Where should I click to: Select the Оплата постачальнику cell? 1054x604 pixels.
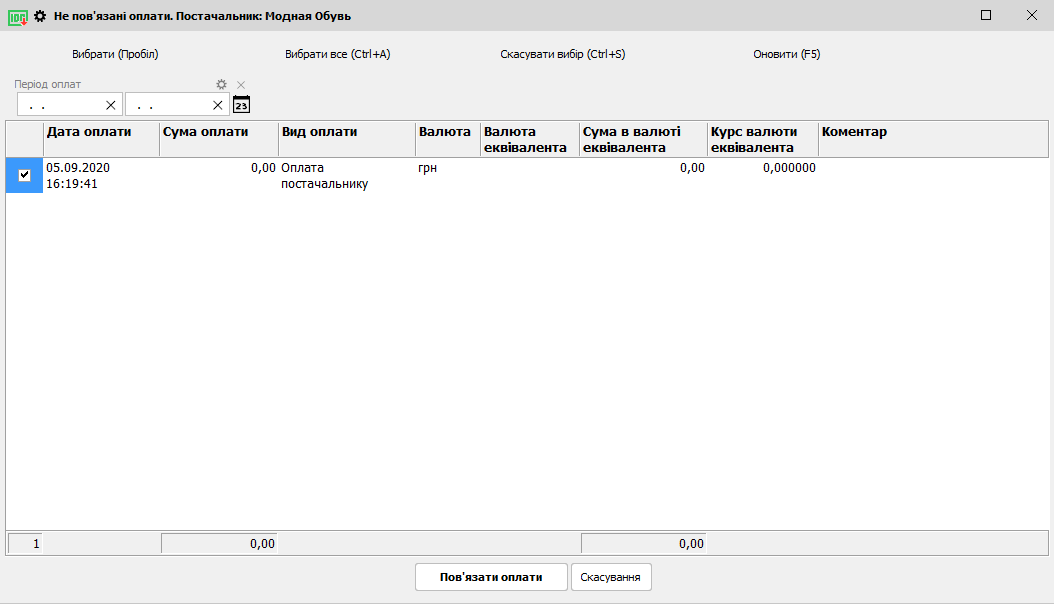346,176
